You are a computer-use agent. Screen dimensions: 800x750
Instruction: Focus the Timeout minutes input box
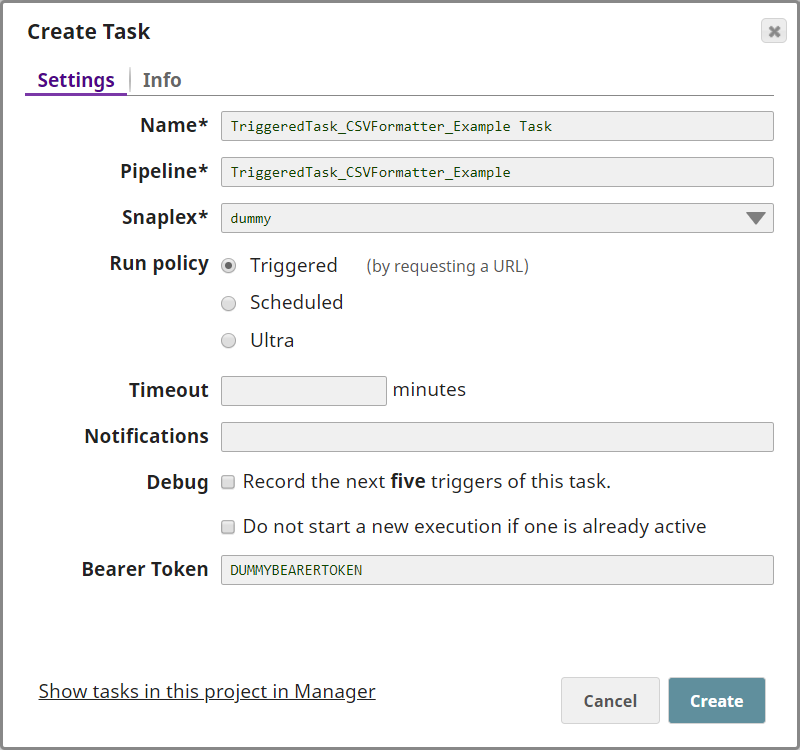(x=303, y=391)
